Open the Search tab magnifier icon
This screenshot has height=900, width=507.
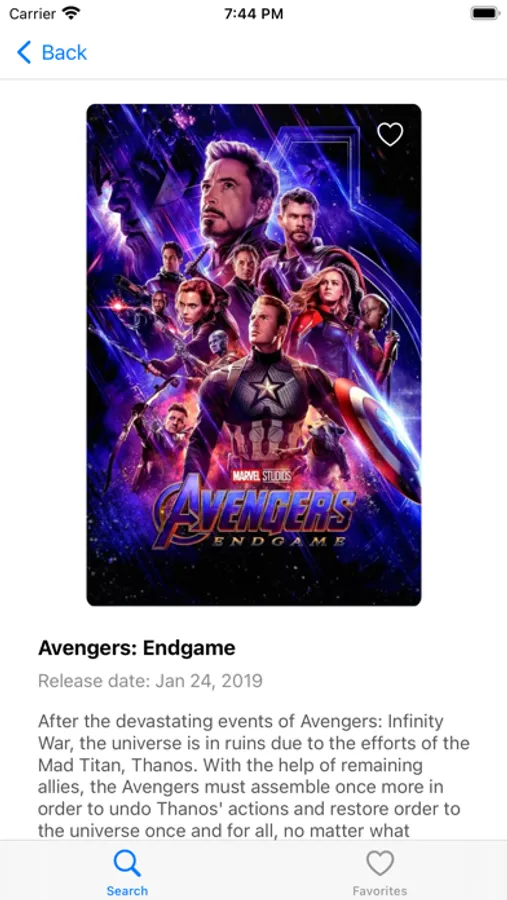[x=126, y=863]
